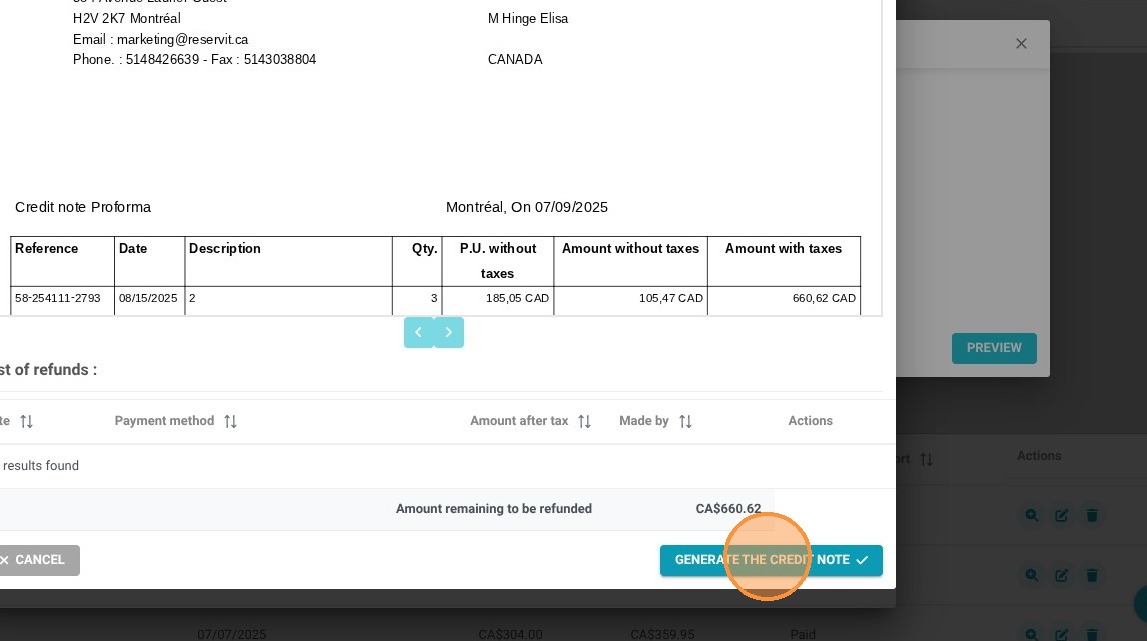Go to previous page of credit note preview
This screenshot has height=641, width=1147.
418,332
